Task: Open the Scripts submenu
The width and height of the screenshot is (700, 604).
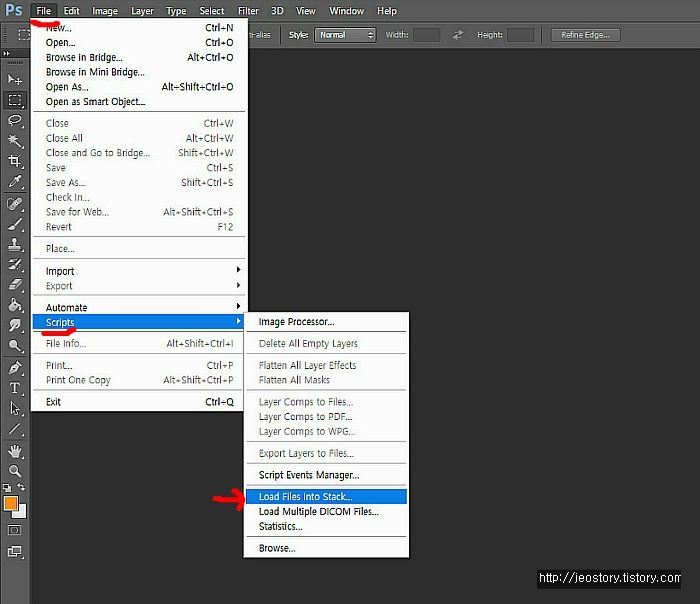Action: (x=138, y=322)
